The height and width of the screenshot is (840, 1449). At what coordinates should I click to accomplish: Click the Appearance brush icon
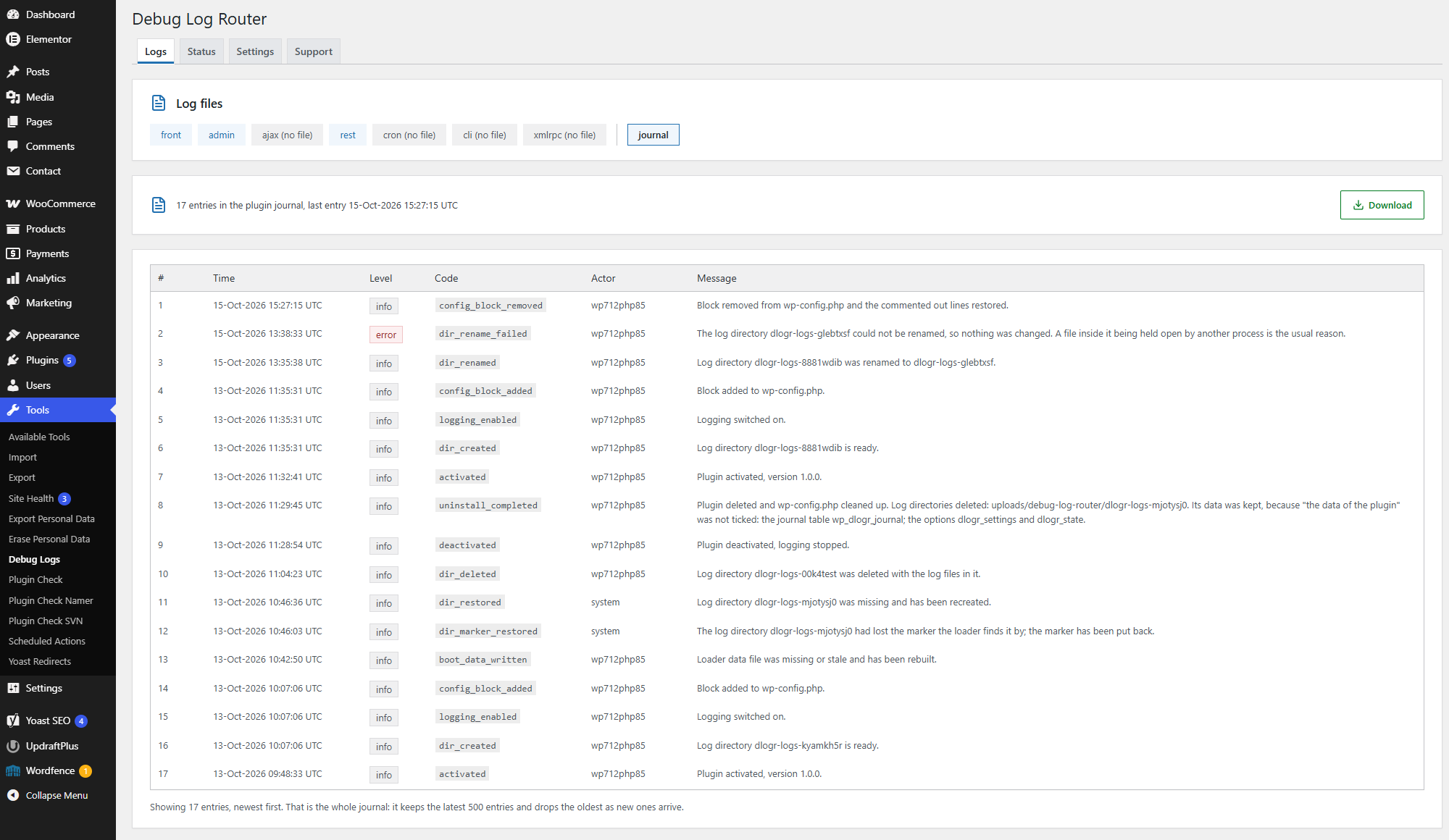coord(13,335)
